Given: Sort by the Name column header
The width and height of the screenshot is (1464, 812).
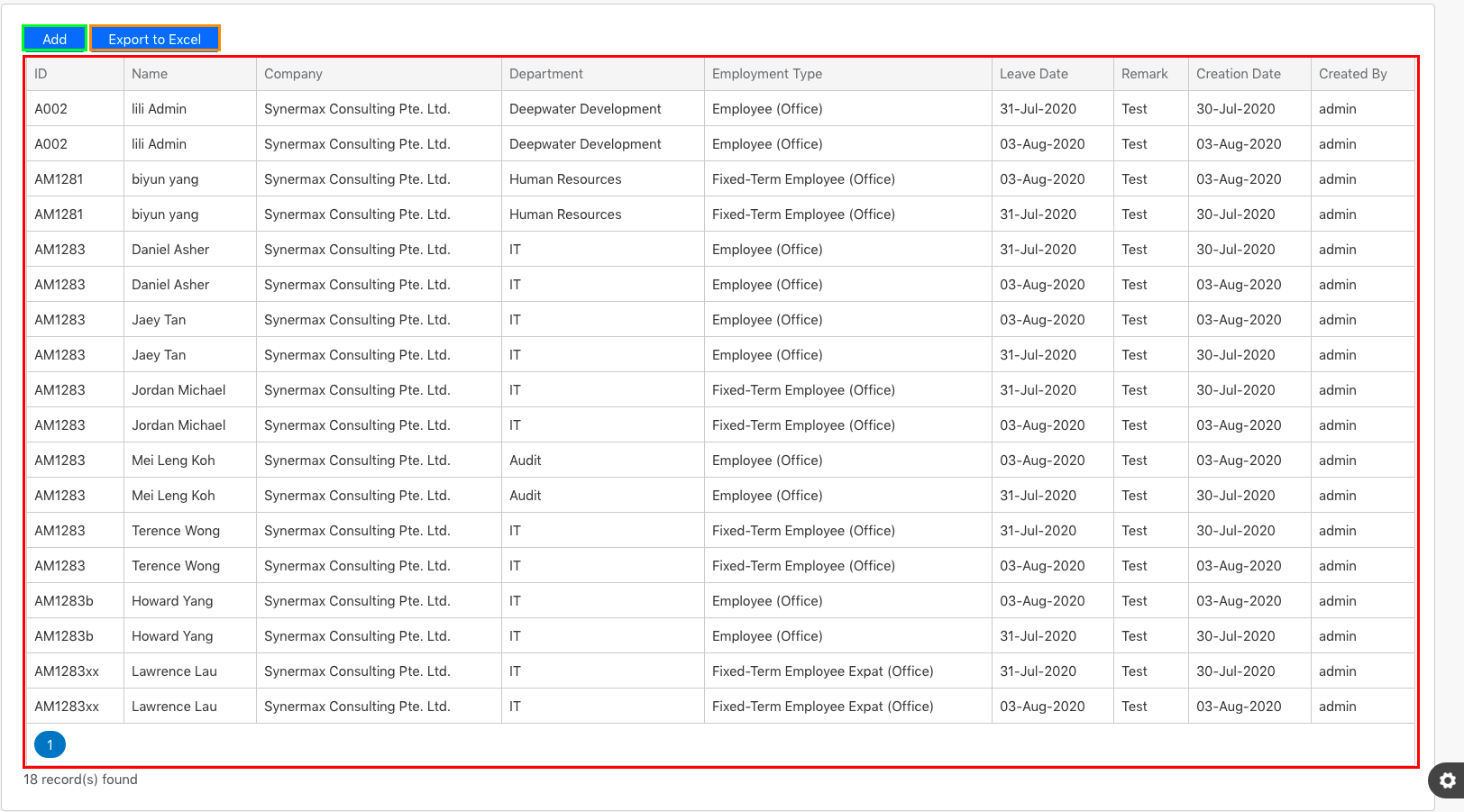Looking at the screenshot, I should [190, 74].
